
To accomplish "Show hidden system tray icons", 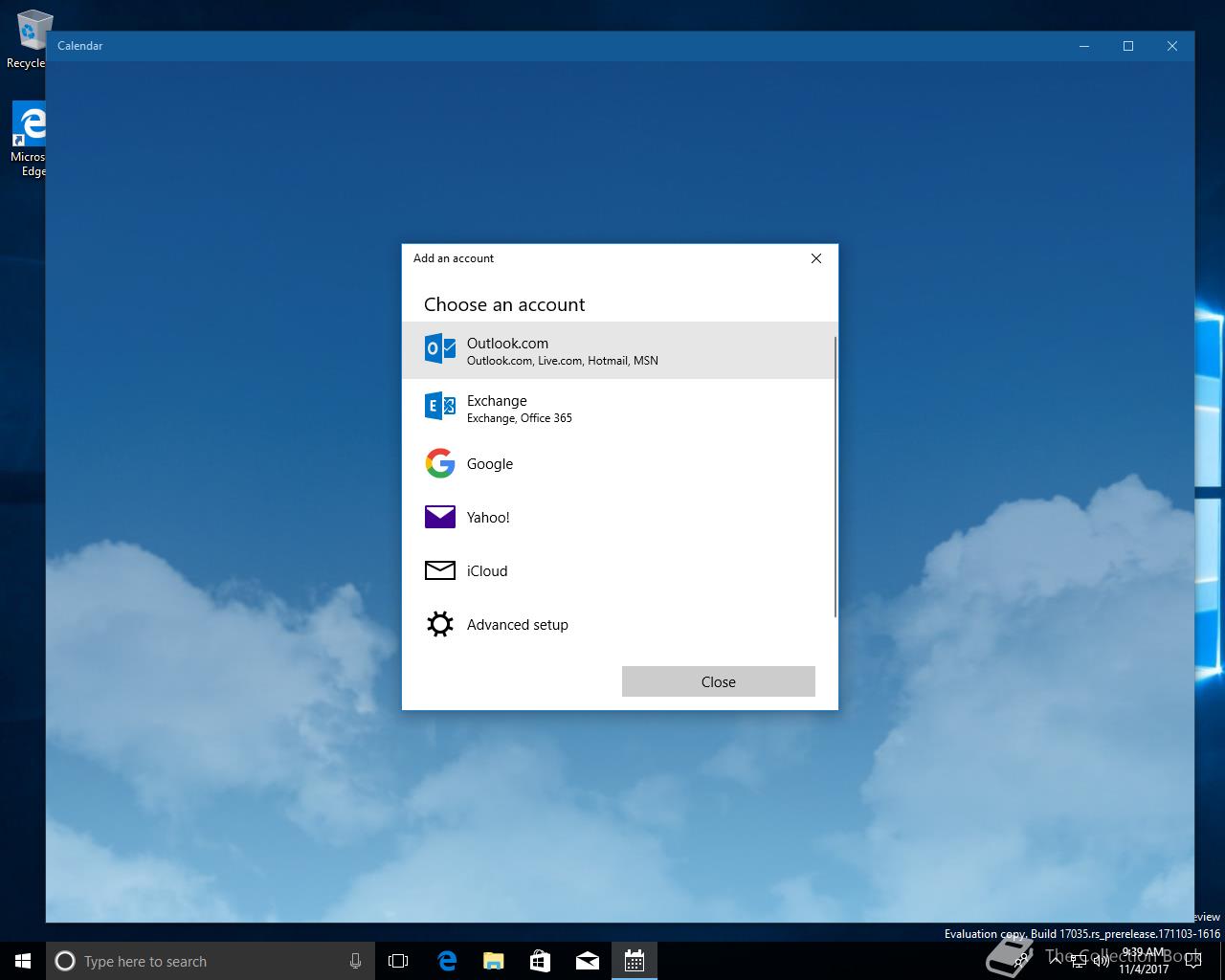I will click(1057, 961).
